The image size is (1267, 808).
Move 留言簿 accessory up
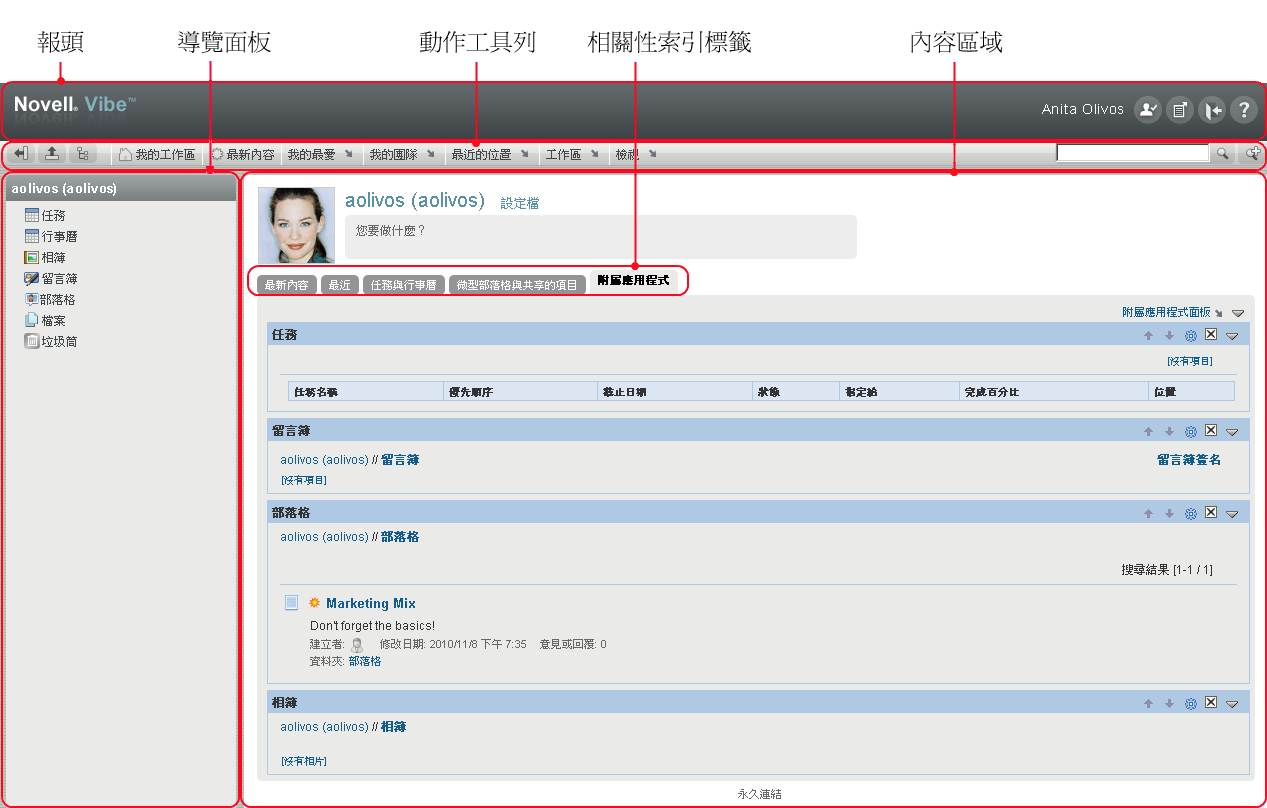[1149, 432]
